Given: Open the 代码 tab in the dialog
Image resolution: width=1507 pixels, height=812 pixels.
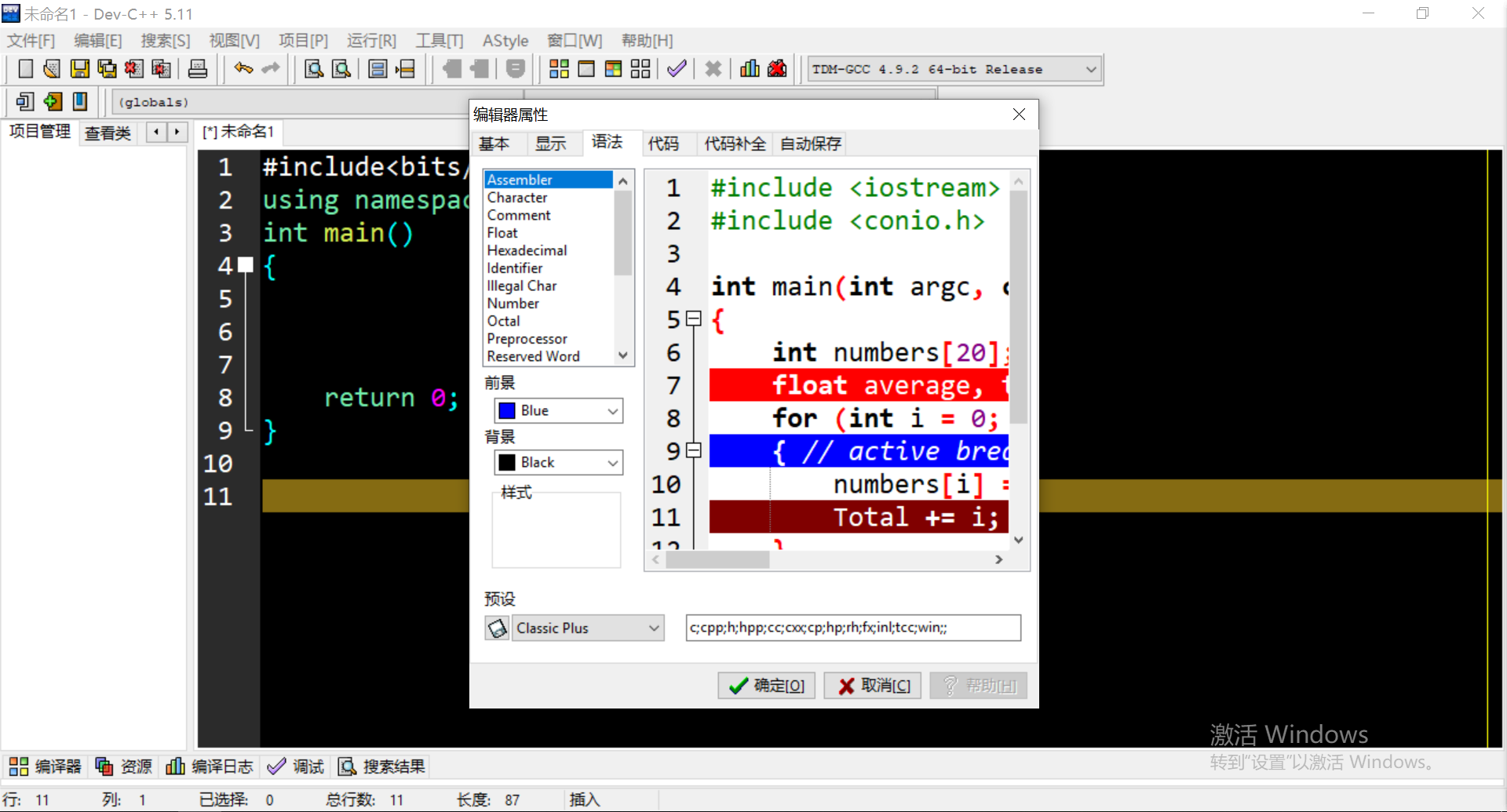Looking at the screenshot, I should click(x=663, y=144).
